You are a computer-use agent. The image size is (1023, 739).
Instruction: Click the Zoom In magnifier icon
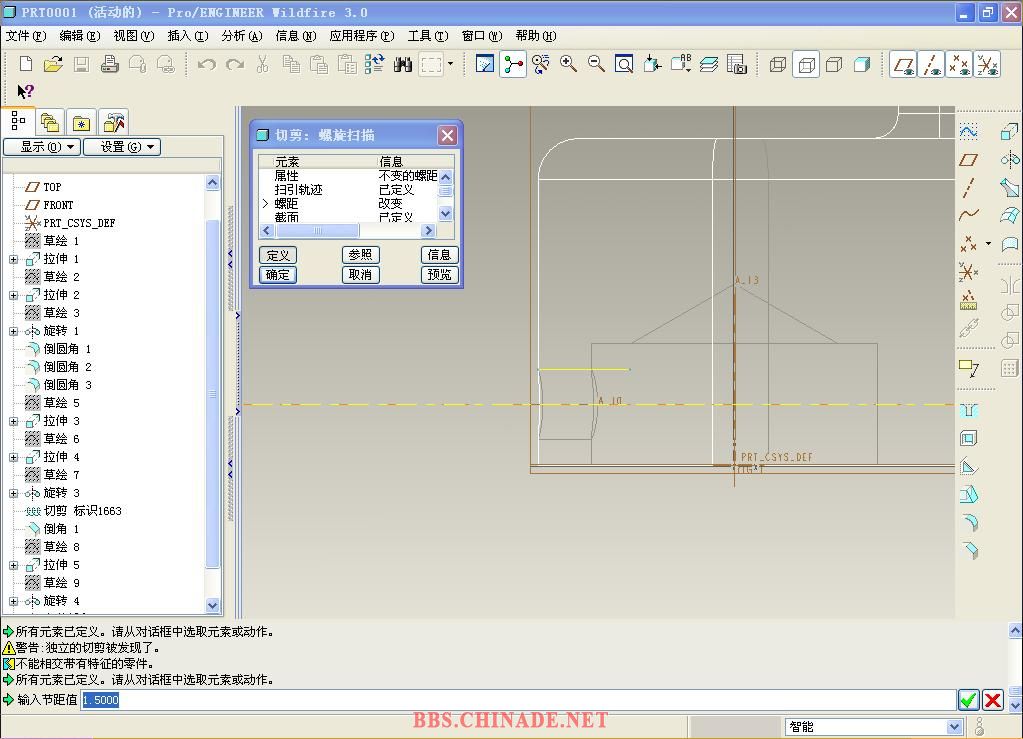(568, 64)
